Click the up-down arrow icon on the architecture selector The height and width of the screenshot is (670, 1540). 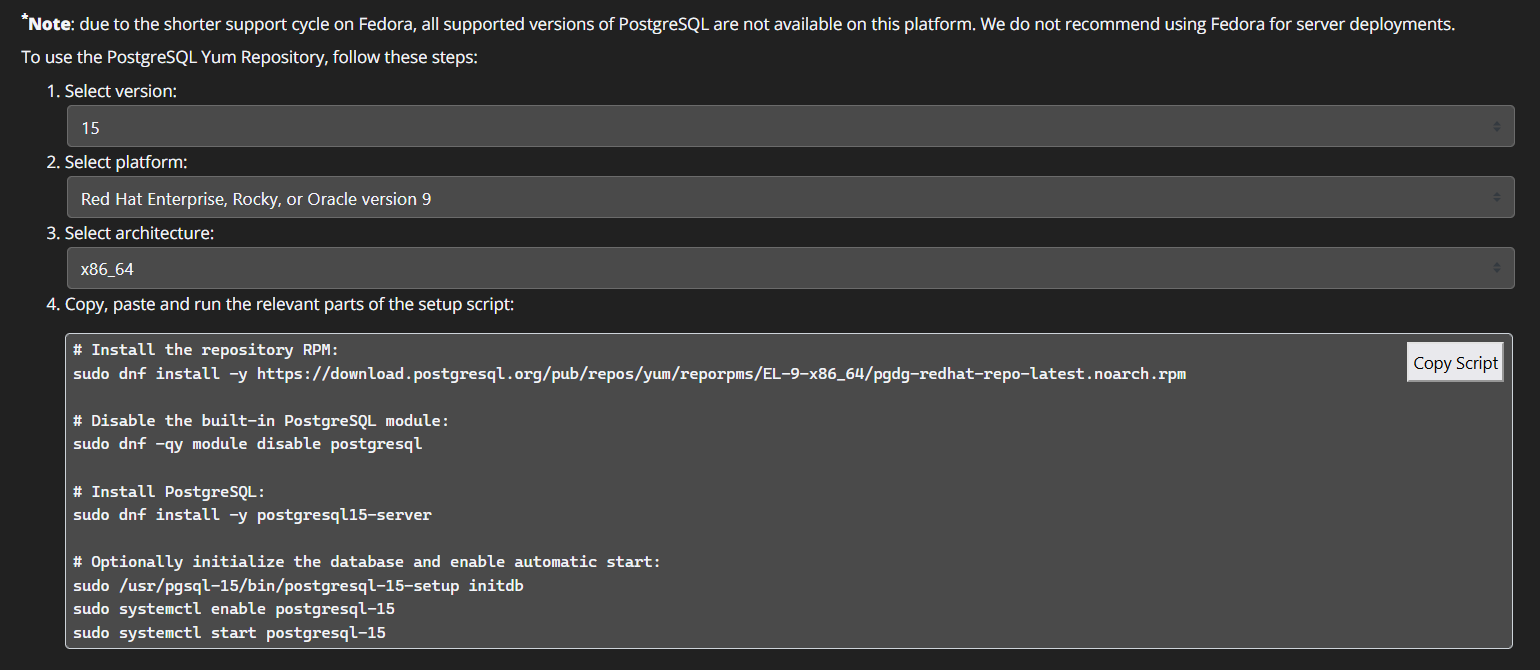coord(1496,268)
